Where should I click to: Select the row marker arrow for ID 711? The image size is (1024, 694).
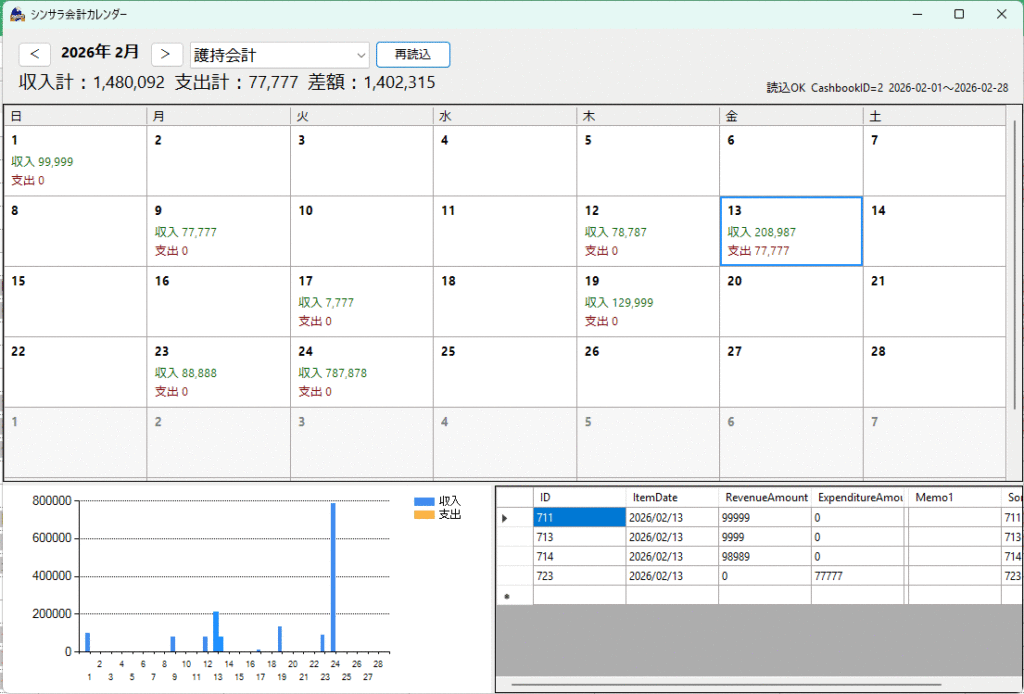point(504,518)
